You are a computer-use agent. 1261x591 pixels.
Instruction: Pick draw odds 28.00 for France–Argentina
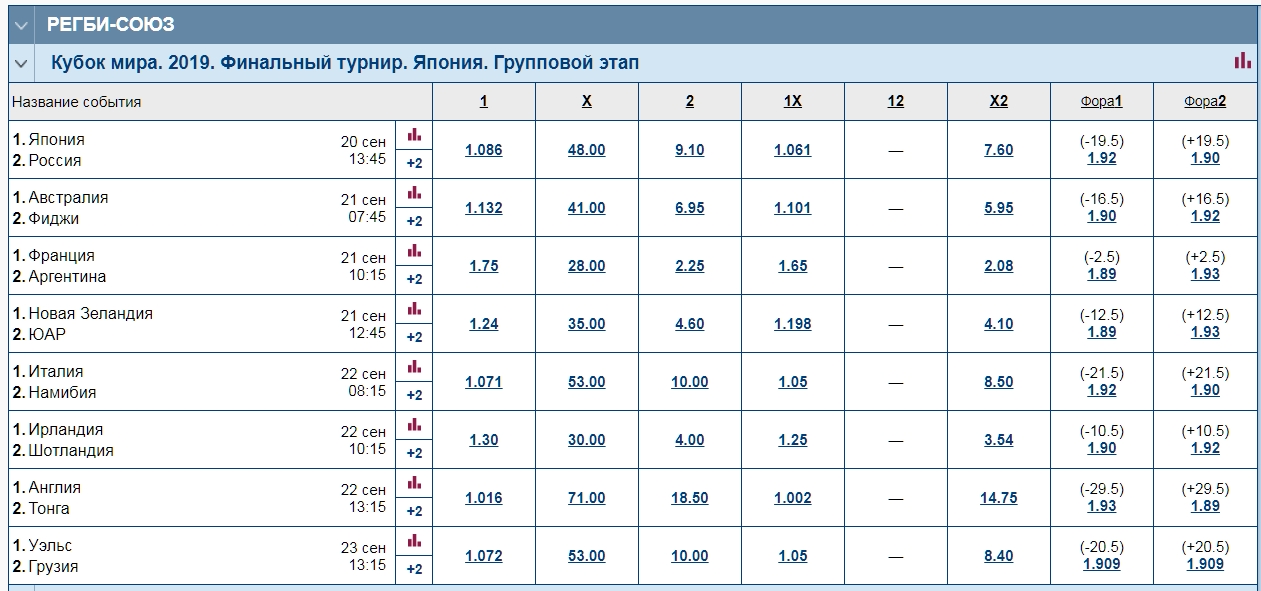tap(587, 266)
